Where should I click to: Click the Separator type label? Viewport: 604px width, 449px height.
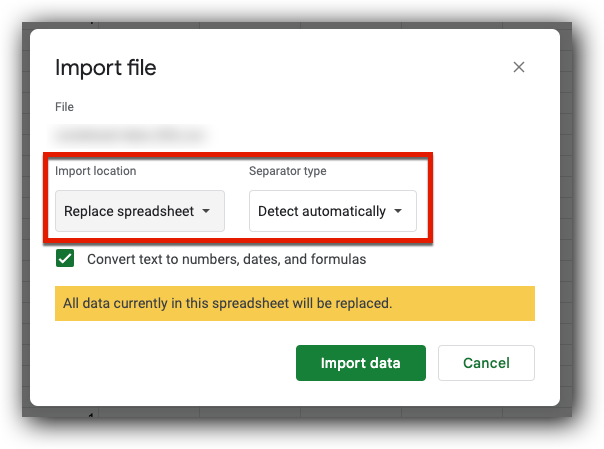[x=288, y=171]
